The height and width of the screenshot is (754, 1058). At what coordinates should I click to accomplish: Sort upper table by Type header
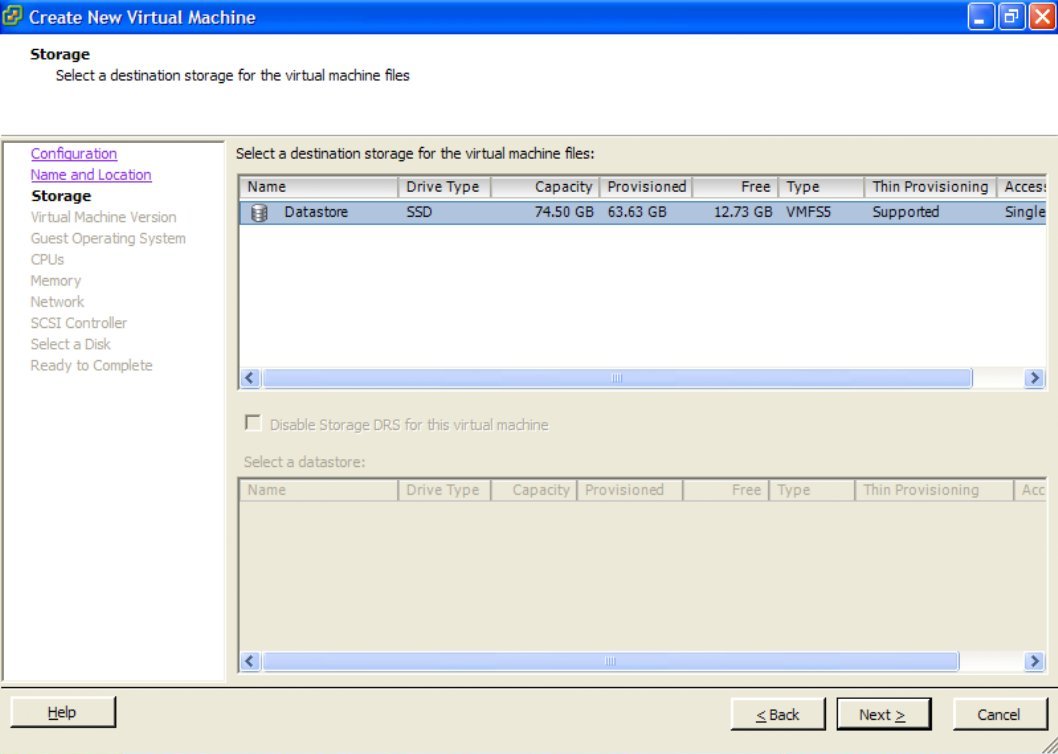(821, 187)
